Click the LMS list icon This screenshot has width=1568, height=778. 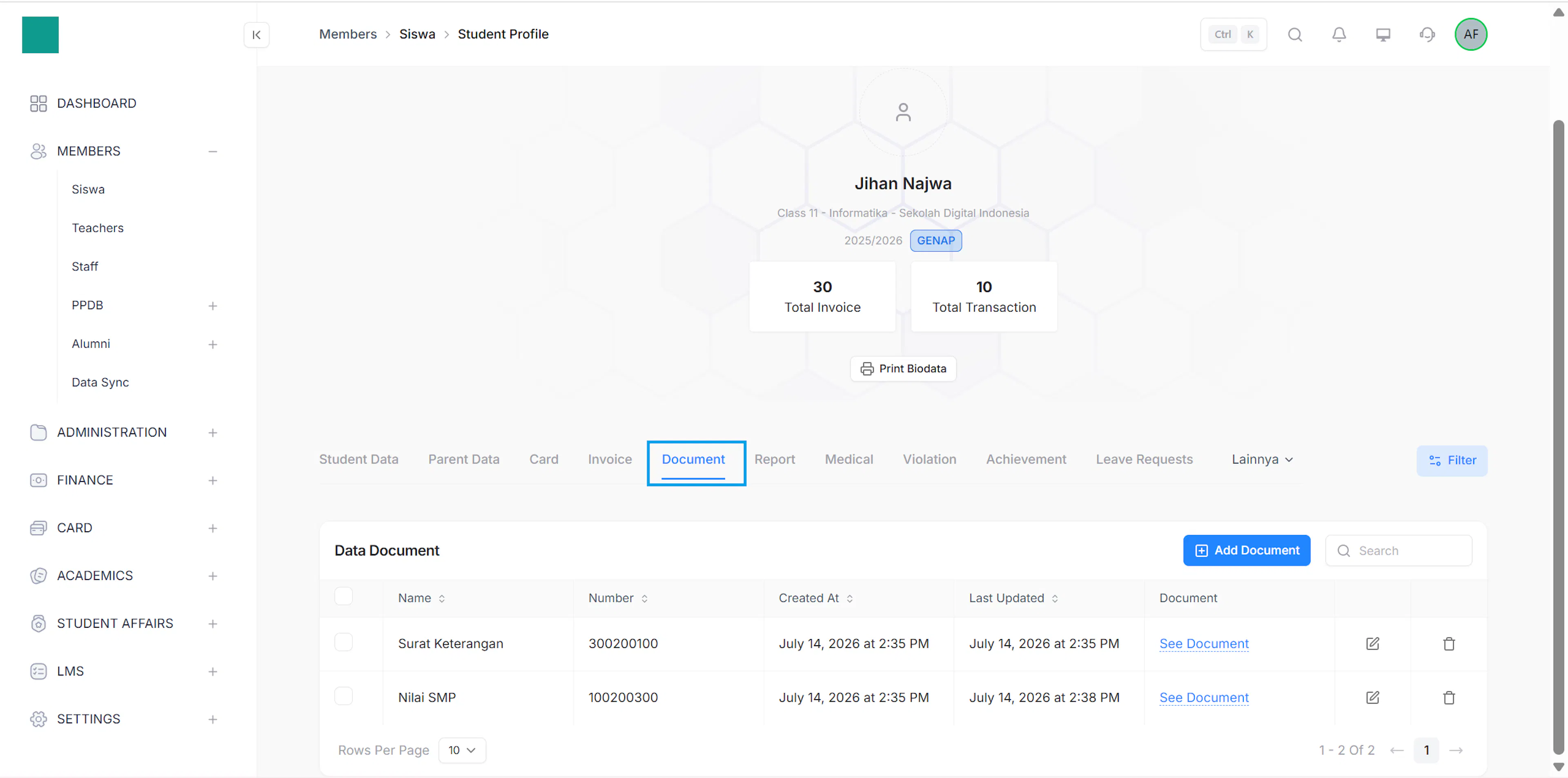(x=38, y=671)
